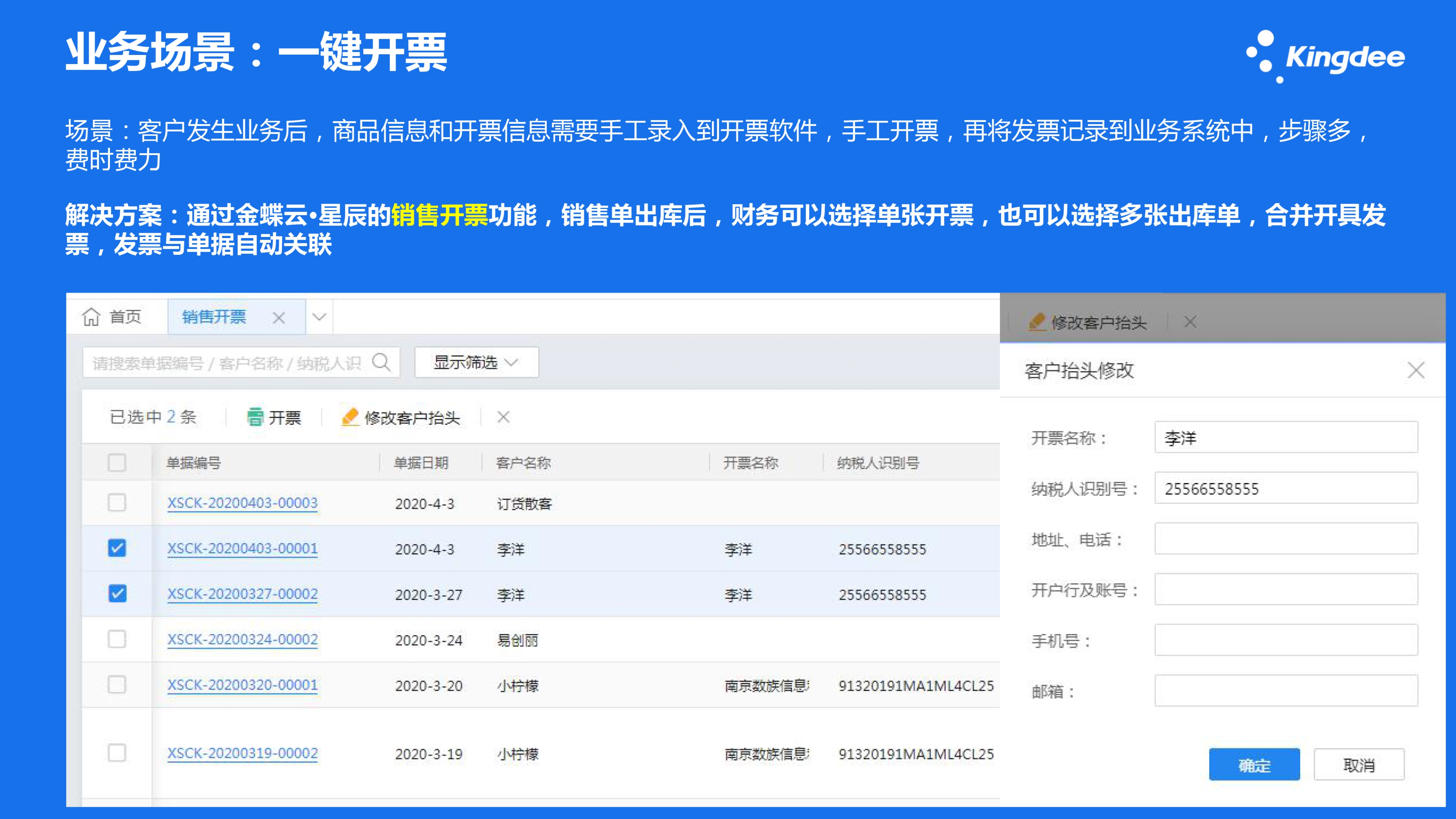Close the 客户抬头修改 dialog with X
Viewport: 1456px width, 819px height.
[x=1415, y=371]
